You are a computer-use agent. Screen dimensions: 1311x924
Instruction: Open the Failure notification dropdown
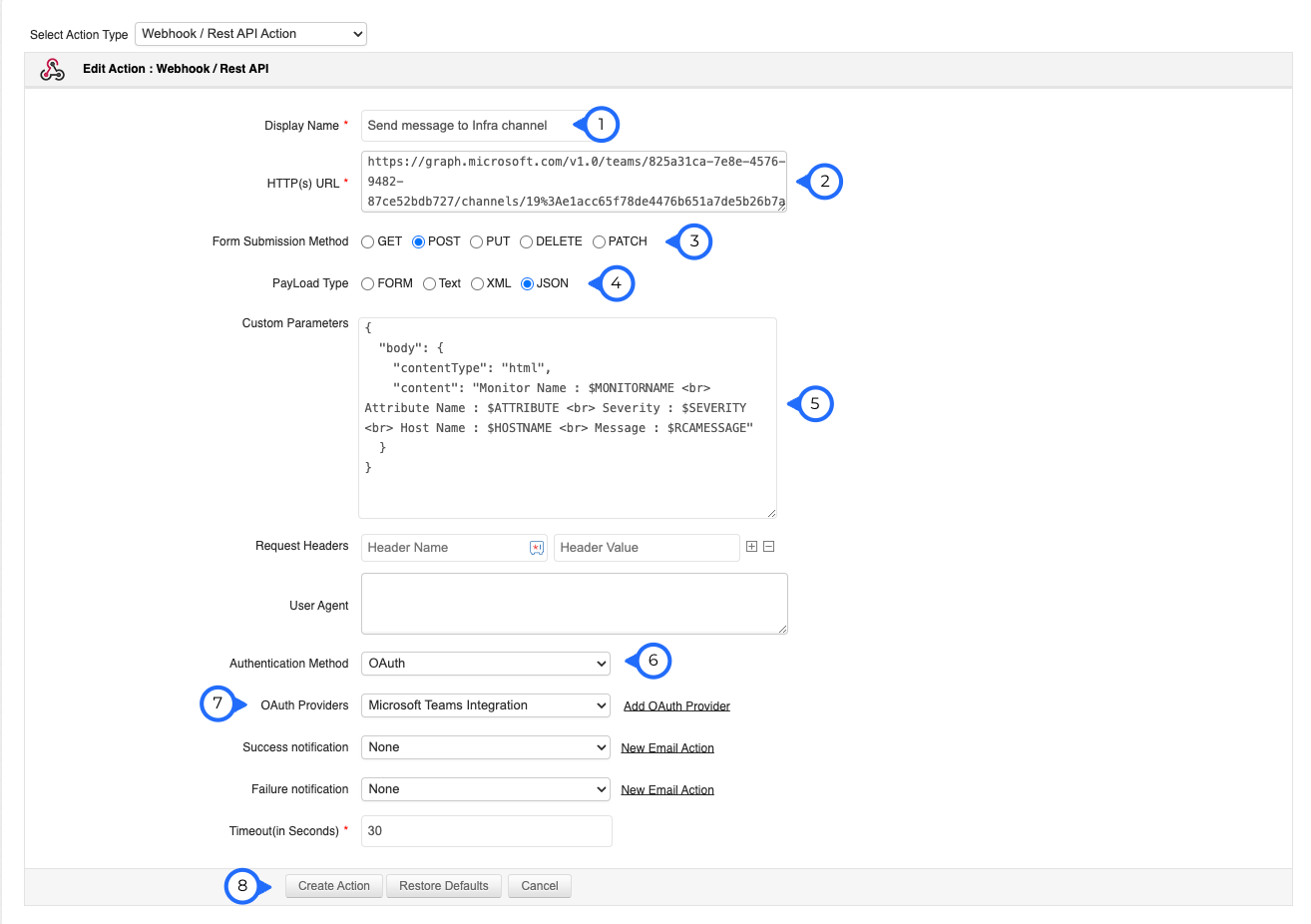(x=486, y=789)
